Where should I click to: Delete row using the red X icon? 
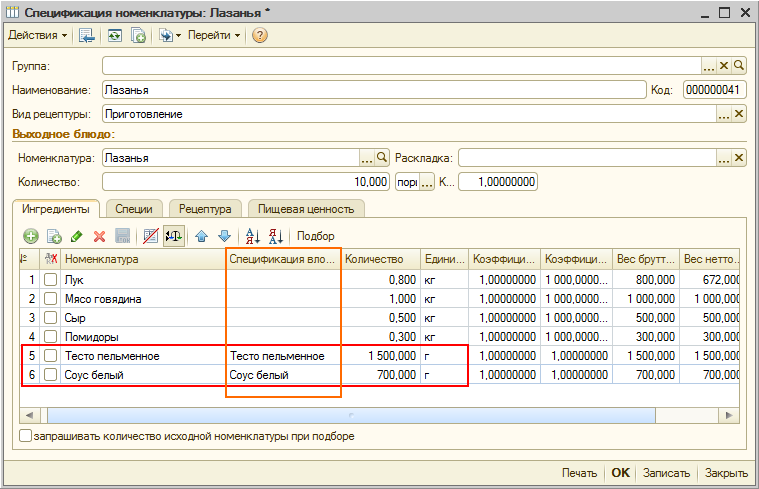(99, 236)
